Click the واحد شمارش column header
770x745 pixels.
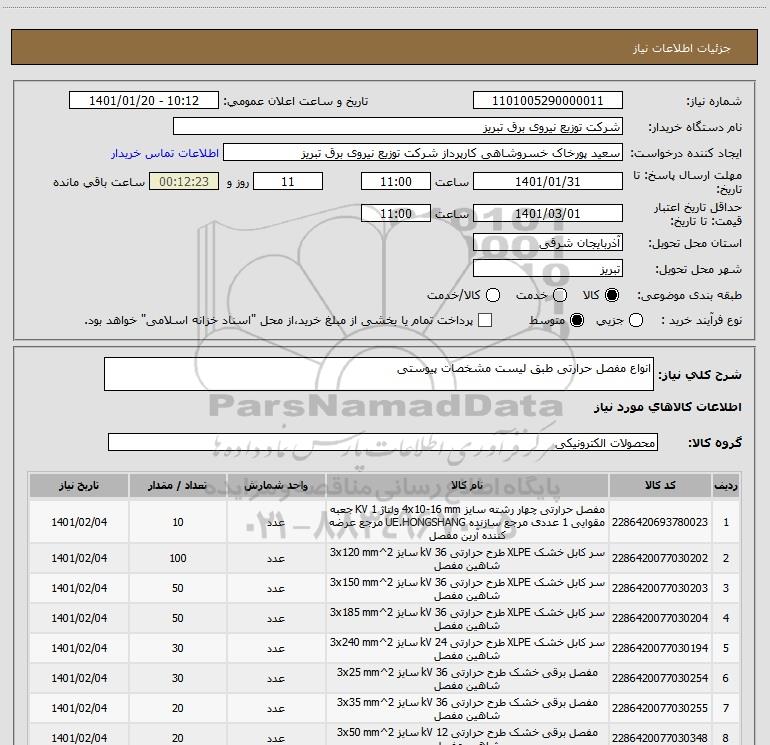coord(276,485)
